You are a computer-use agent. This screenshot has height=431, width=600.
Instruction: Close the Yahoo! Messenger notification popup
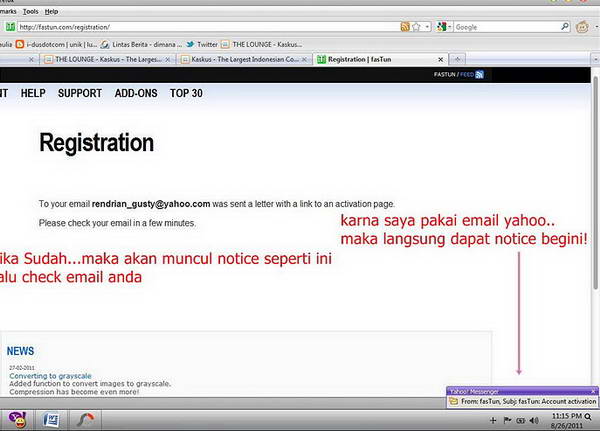[593, 391]
